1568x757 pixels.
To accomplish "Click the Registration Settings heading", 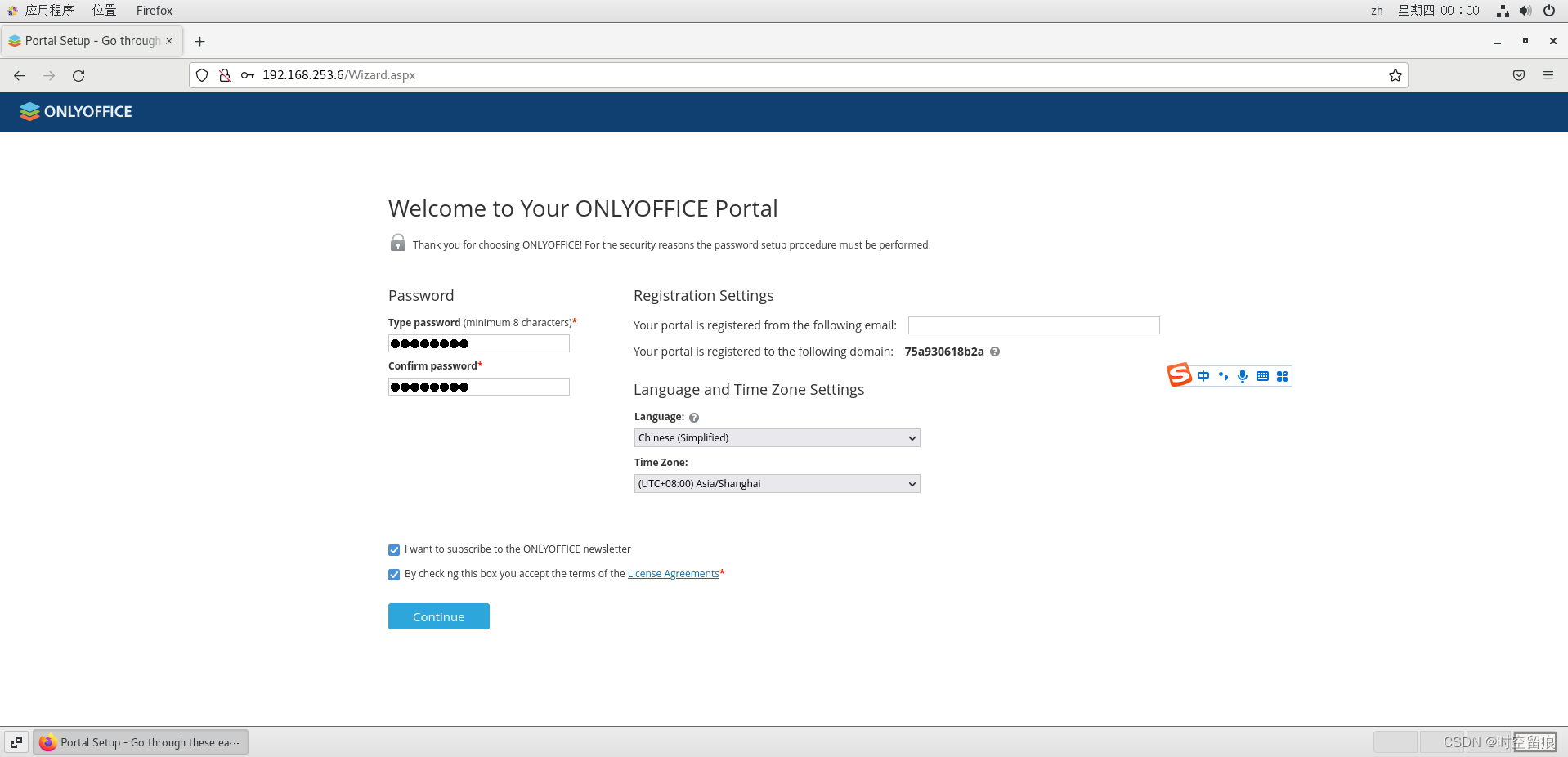I will click(x=704, y=296).
